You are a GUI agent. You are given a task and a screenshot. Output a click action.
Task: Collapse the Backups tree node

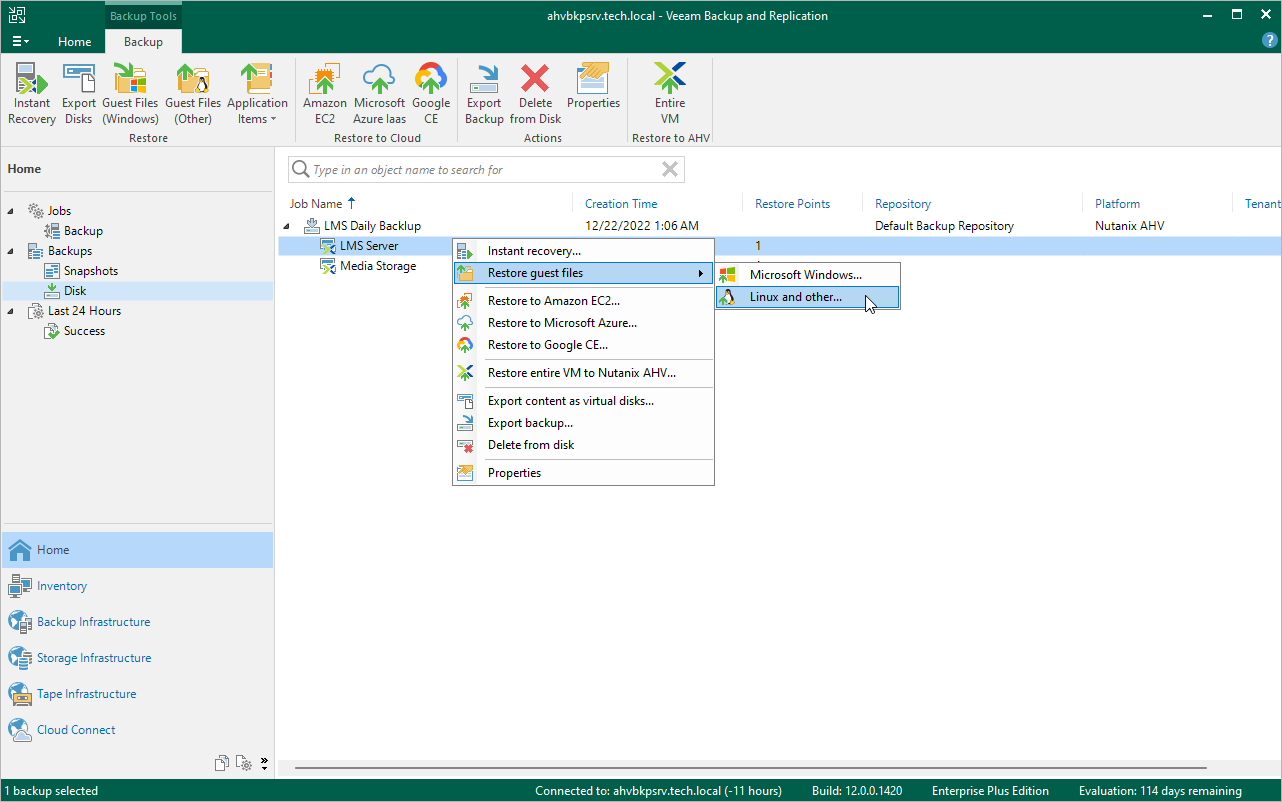tap(12, 251)
